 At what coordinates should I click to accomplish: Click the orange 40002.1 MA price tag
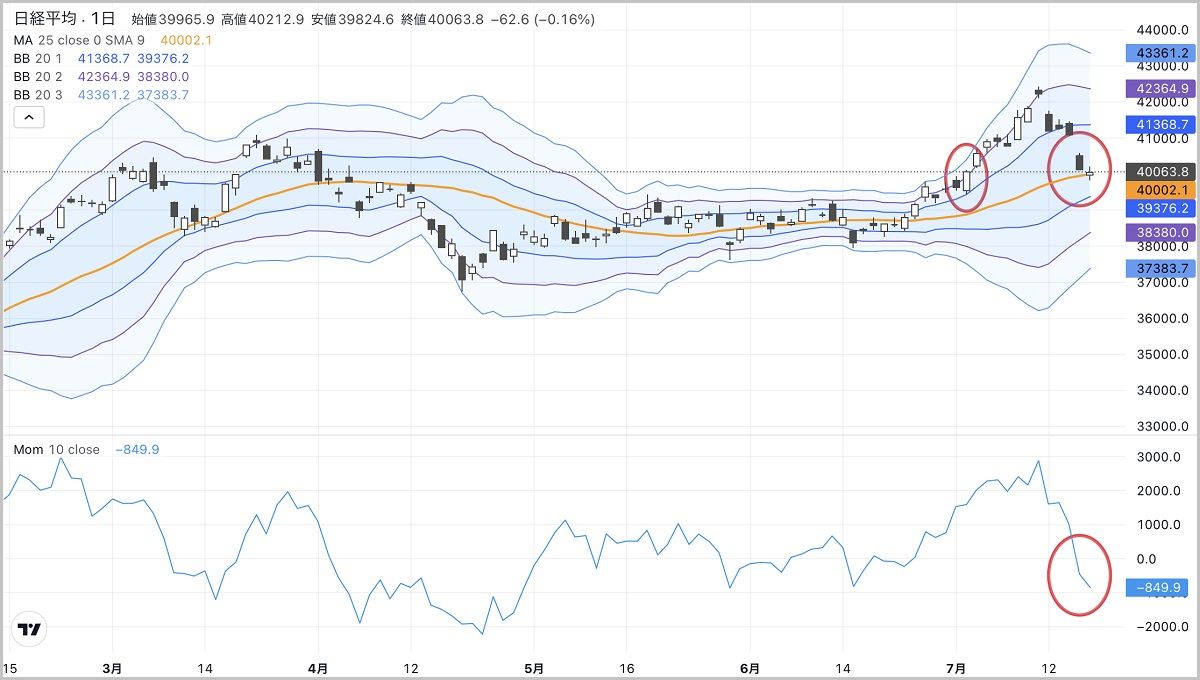pyautogui.click(x=1162, y=190)
